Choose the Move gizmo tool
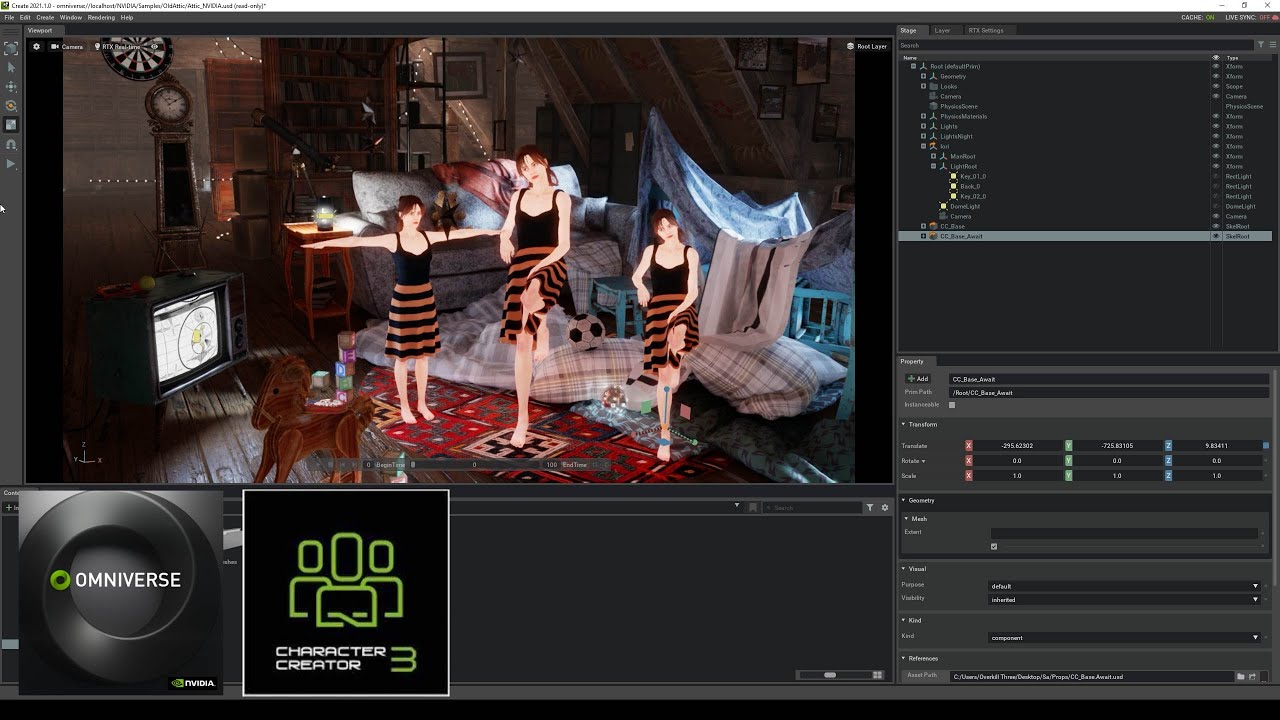The width and height of the screenshot is (1280, 720). tap(11, 86)
